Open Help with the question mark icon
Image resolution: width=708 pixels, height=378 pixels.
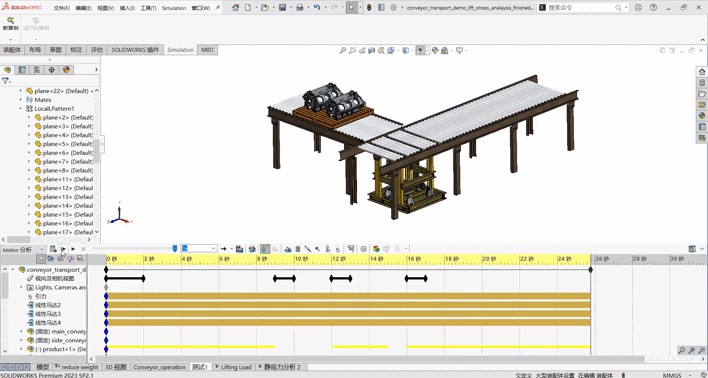coord(653,8)
